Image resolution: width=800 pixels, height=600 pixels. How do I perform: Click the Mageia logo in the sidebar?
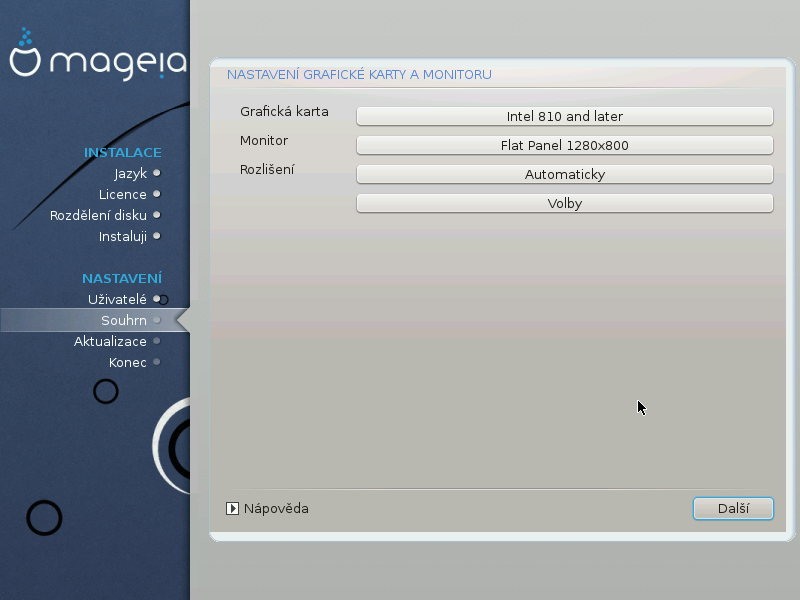tap(97, 58)
